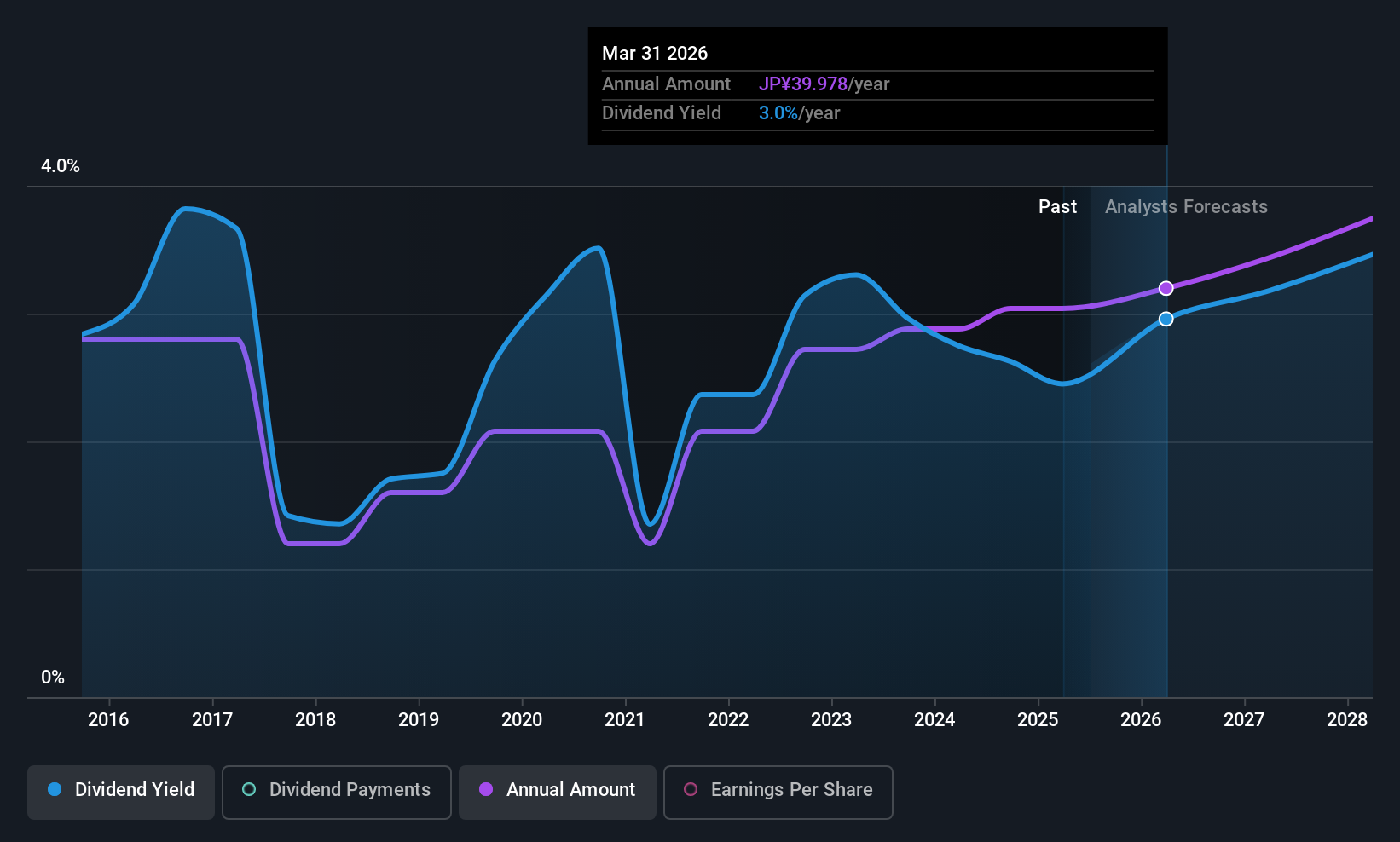The width and height of the screenshot is (1400, 842).
Task: Toggle the Dividend Yield legend button
Action: coord(121,792)
